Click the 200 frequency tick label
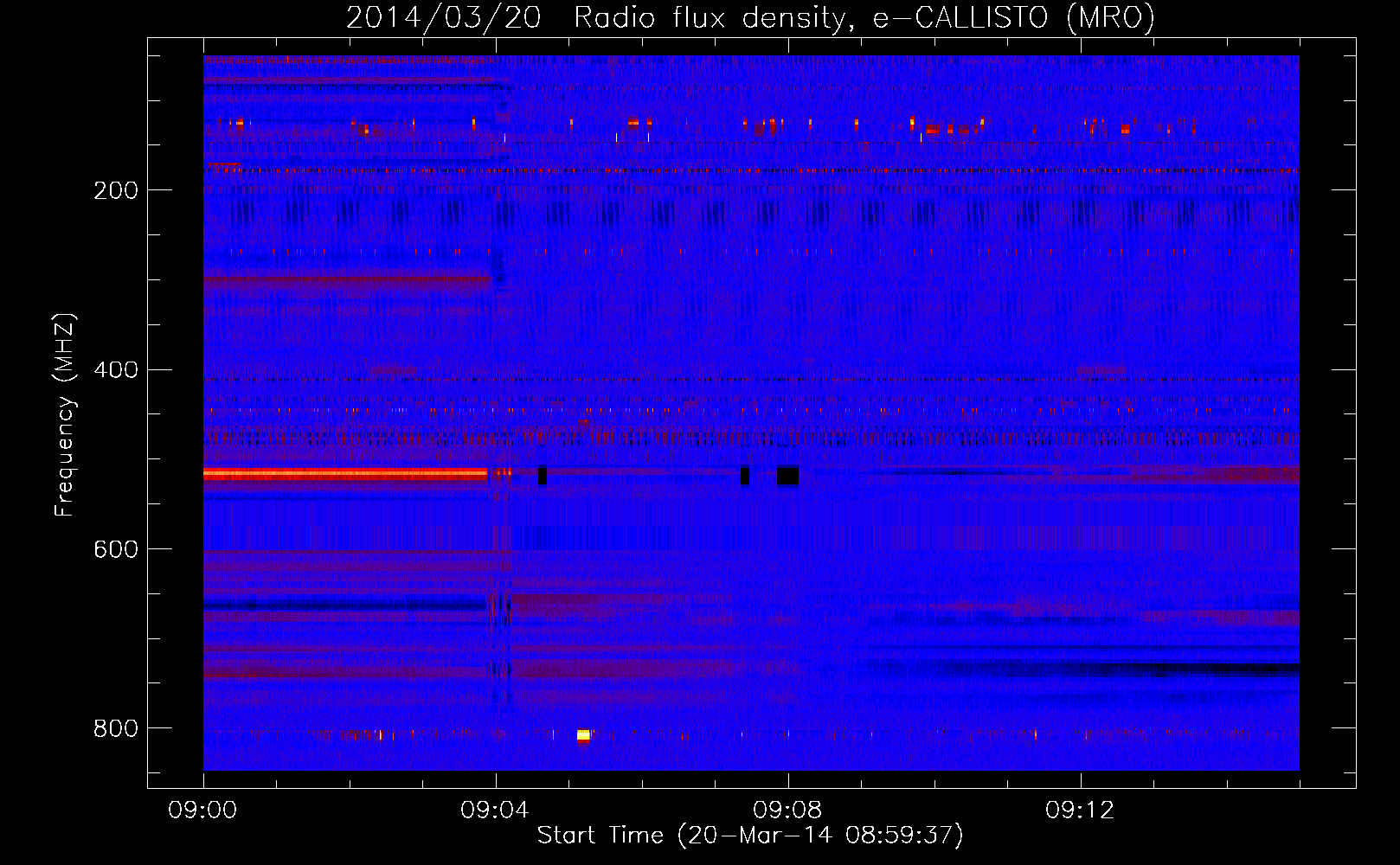Screen dimensions: 1400x865 tap(116, 190)
